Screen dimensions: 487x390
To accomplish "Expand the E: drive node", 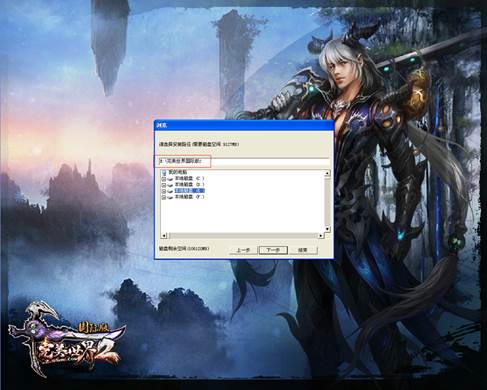I will pos(164,191).
